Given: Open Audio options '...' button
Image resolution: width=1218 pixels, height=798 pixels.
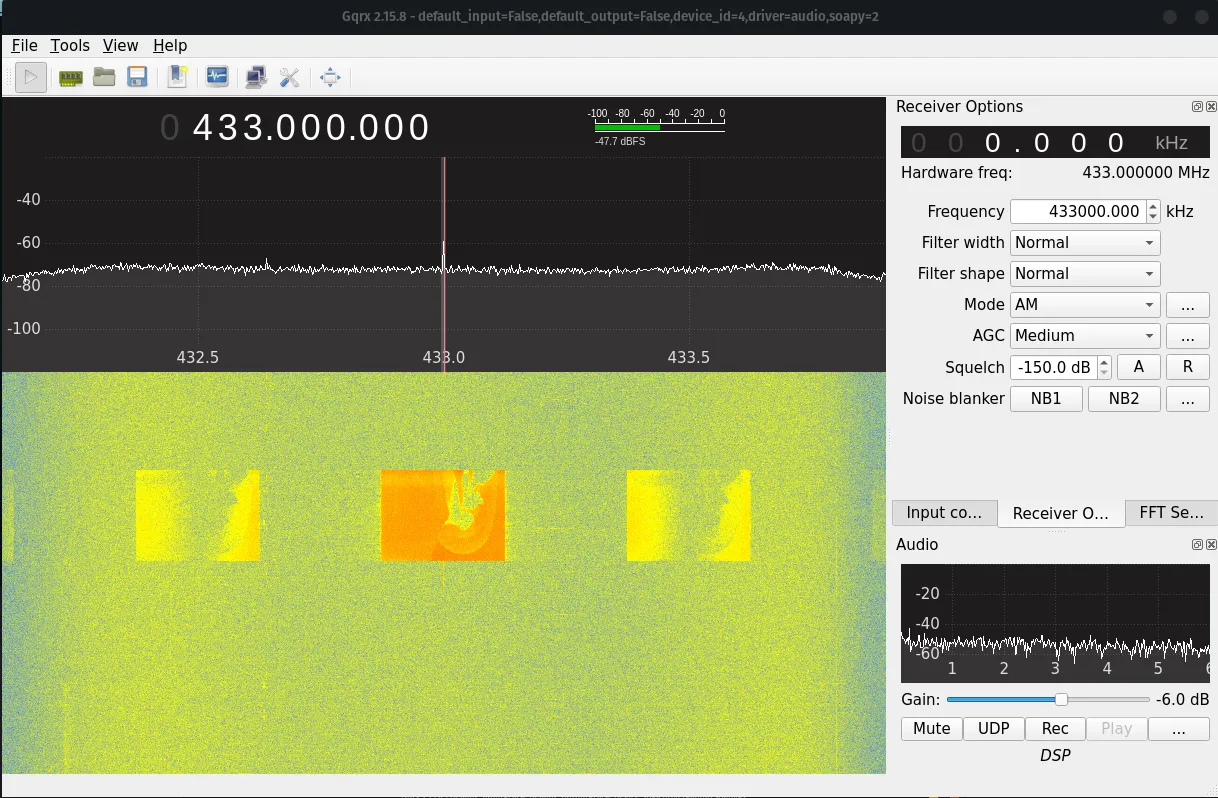Looking at the screenshot, I should click(1178, 729).
